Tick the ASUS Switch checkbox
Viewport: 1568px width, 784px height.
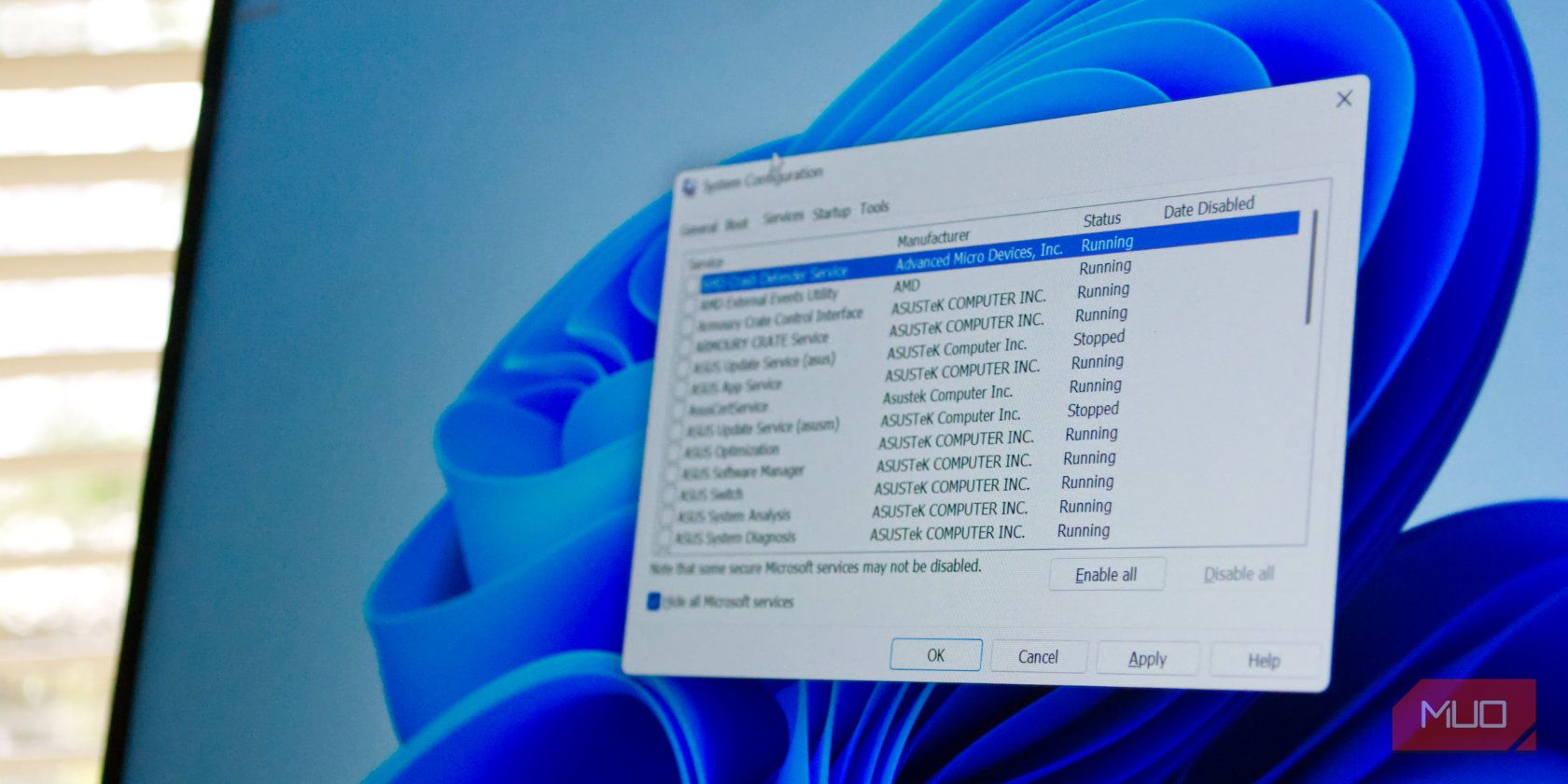[x=670, y=497]
